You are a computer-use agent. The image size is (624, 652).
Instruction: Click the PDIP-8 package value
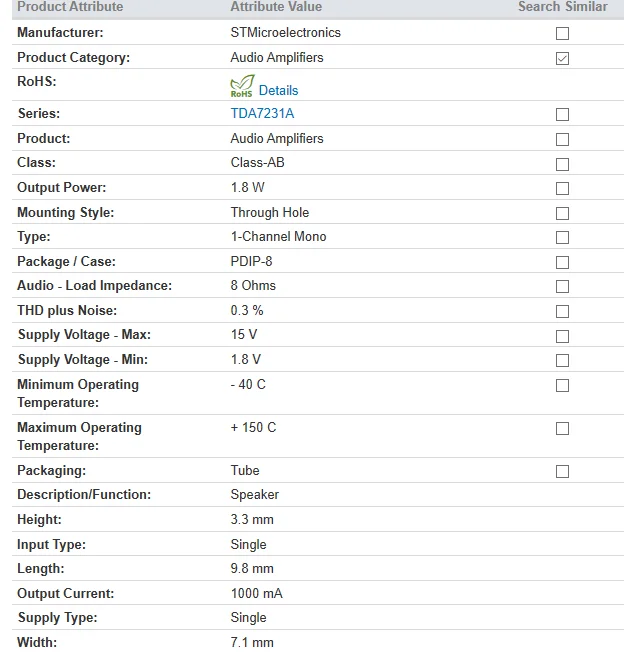pyautogui.click(x=252, y=262)
